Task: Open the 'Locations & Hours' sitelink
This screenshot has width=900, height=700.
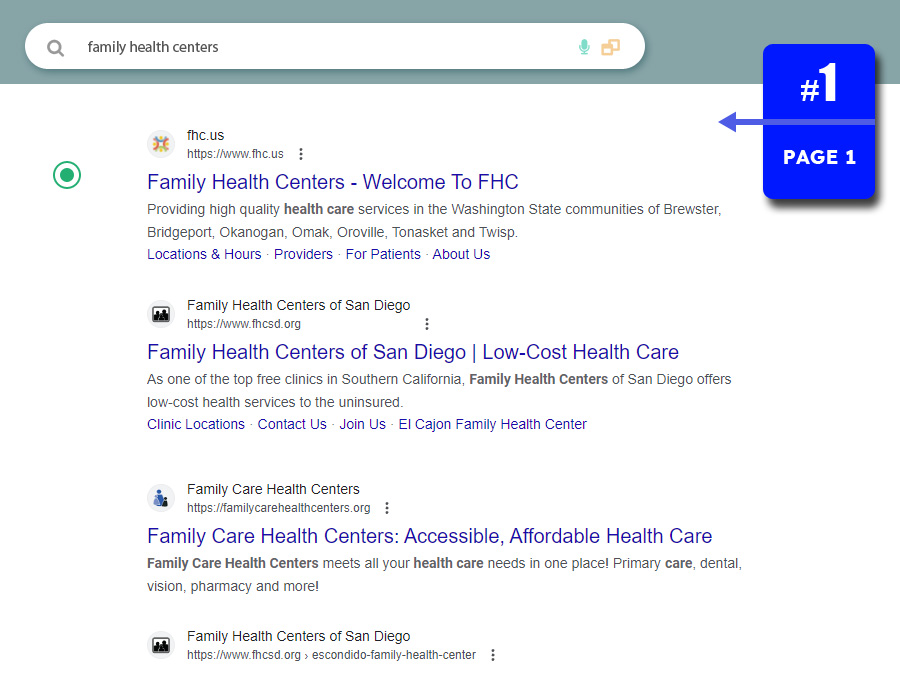Action: tap(204, 254)
